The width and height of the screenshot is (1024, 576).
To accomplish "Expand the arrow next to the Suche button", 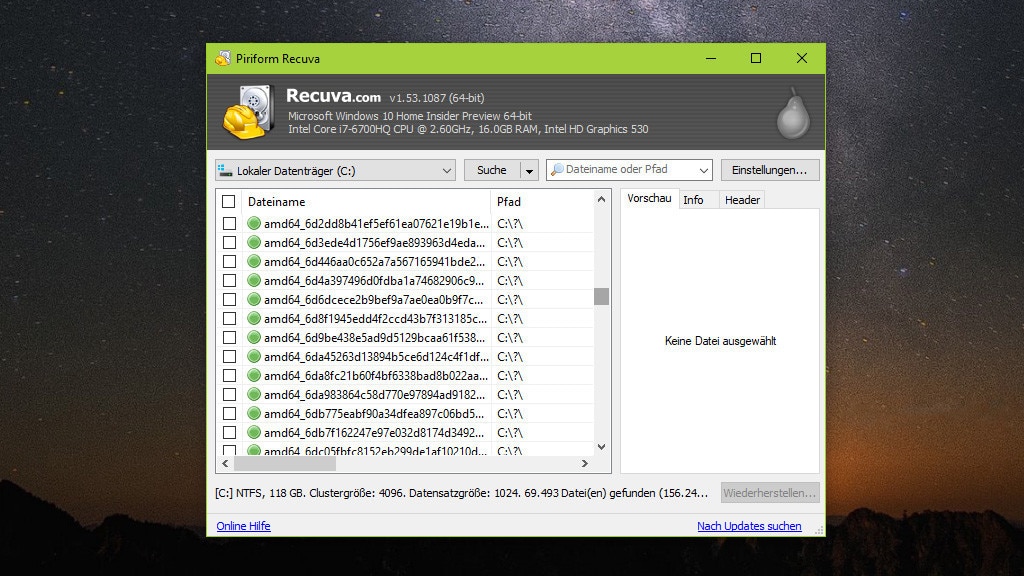I will pyautogui.click(x=529, y=170).
